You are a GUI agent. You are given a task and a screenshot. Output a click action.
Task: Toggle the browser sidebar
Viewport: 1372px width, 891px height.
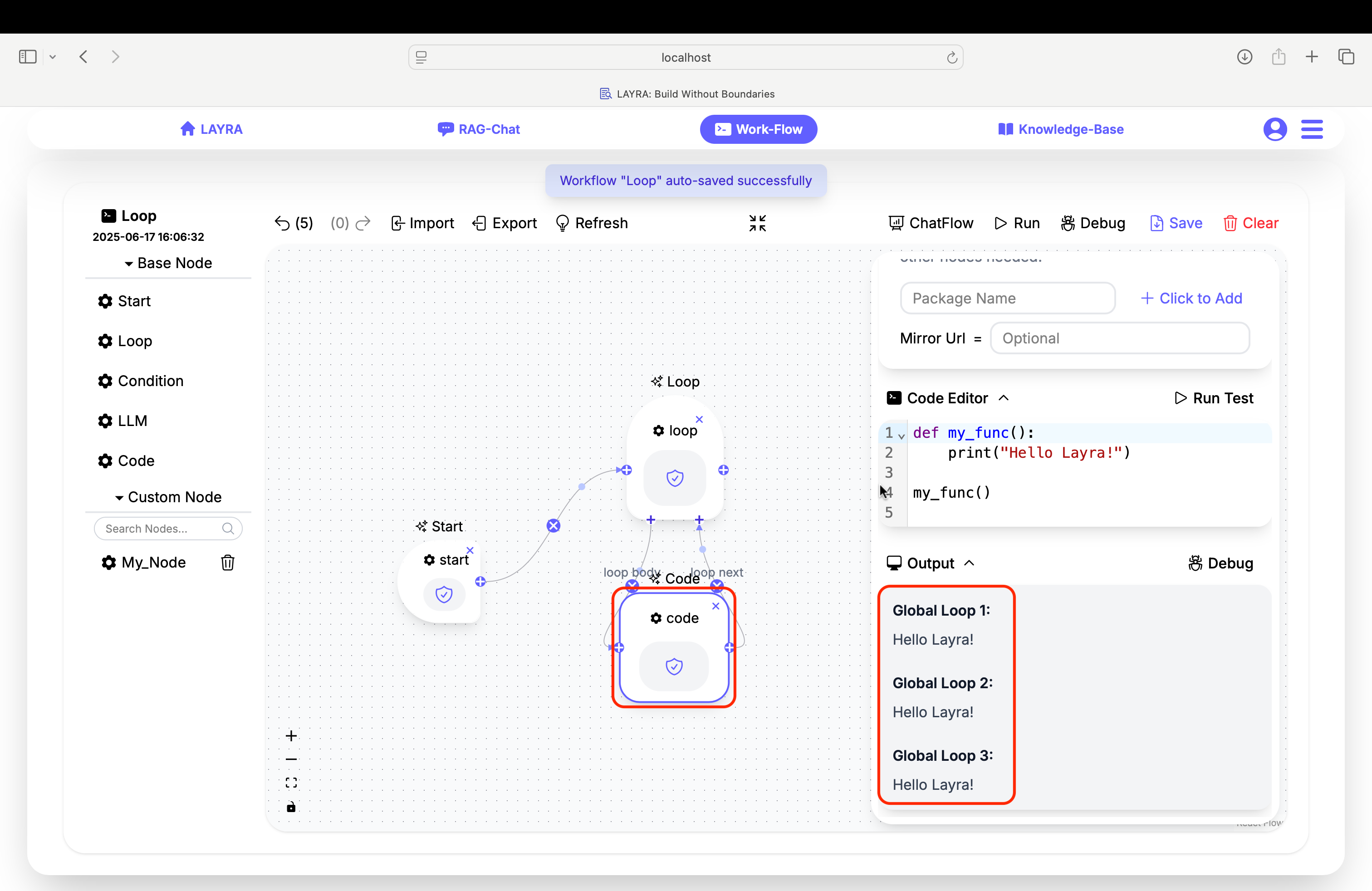28,56
